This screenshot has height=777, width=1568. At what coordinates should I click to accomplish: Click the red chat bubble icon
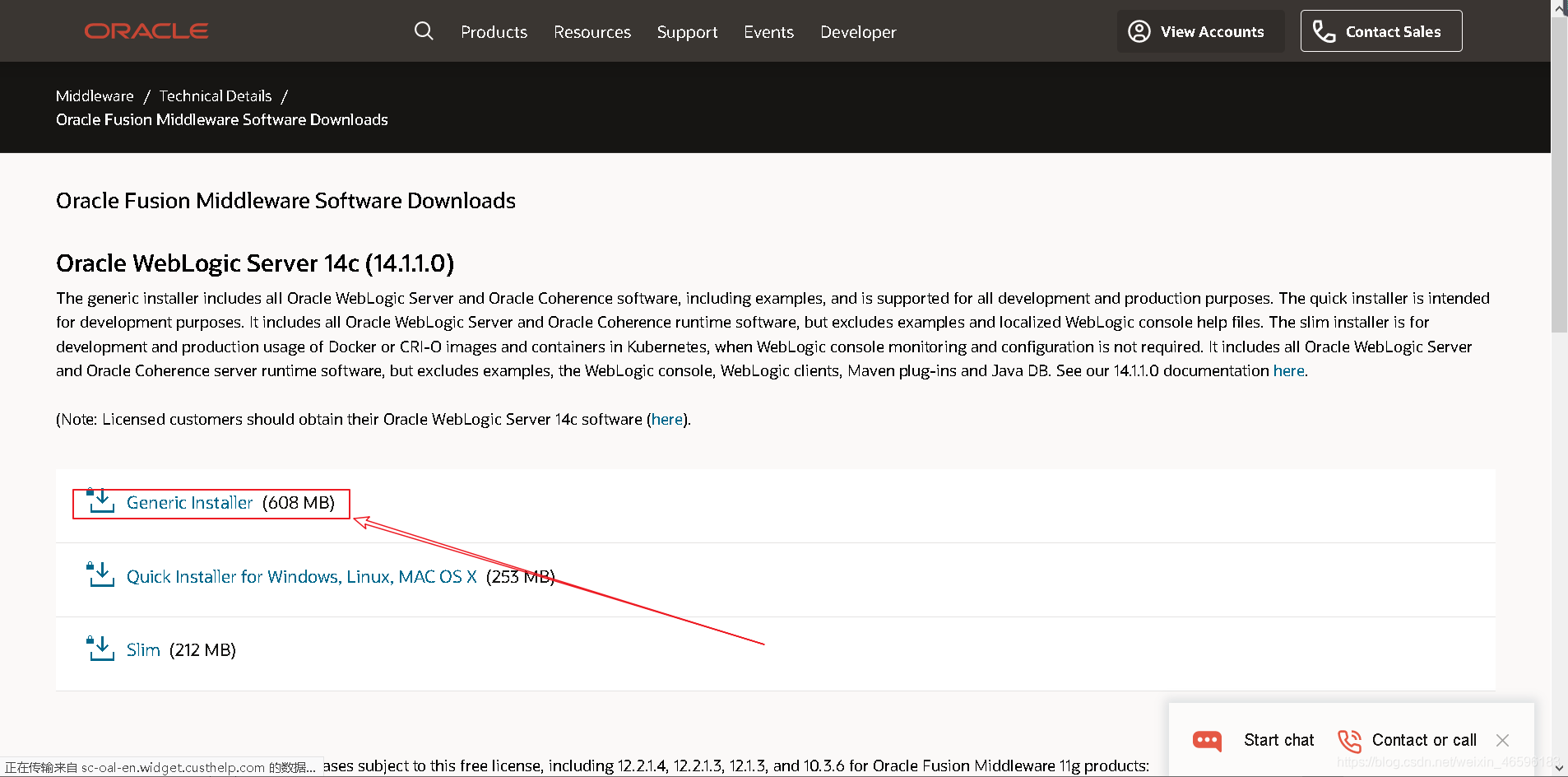pos(1208,741)
